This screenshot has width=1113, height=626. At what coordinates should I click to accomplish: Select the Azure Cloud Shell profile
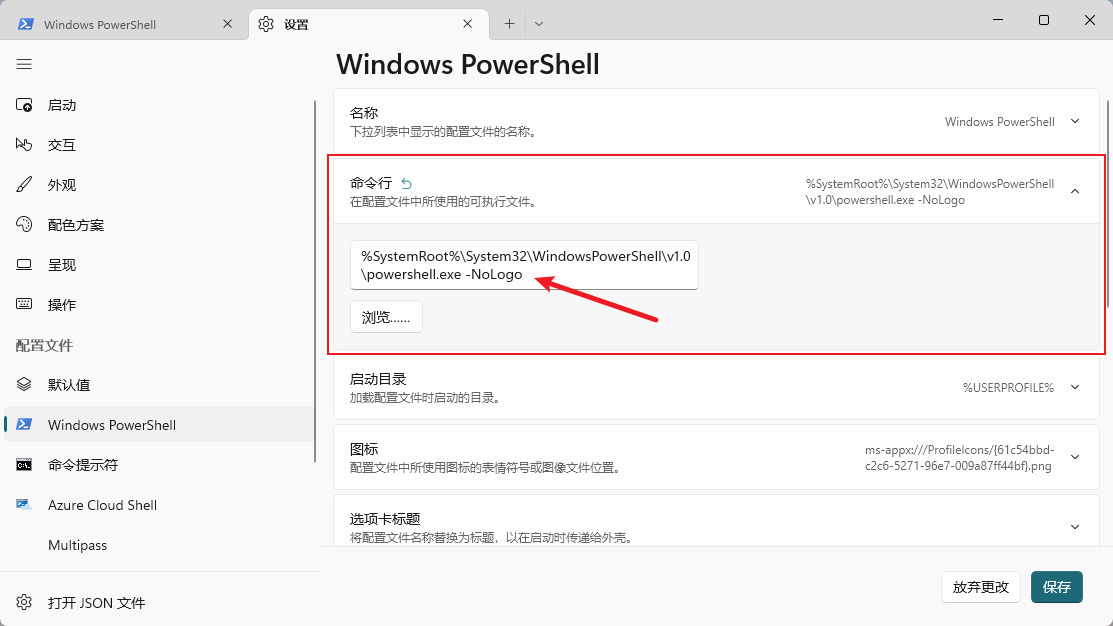(102, 505)
